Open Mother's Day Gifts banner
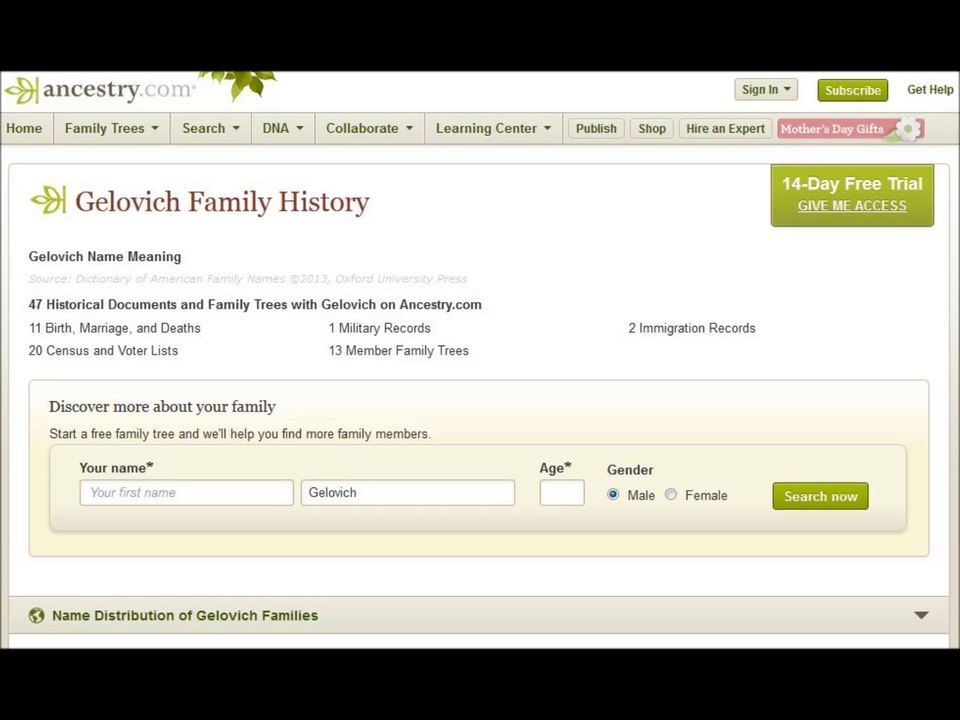 (850, 129)
